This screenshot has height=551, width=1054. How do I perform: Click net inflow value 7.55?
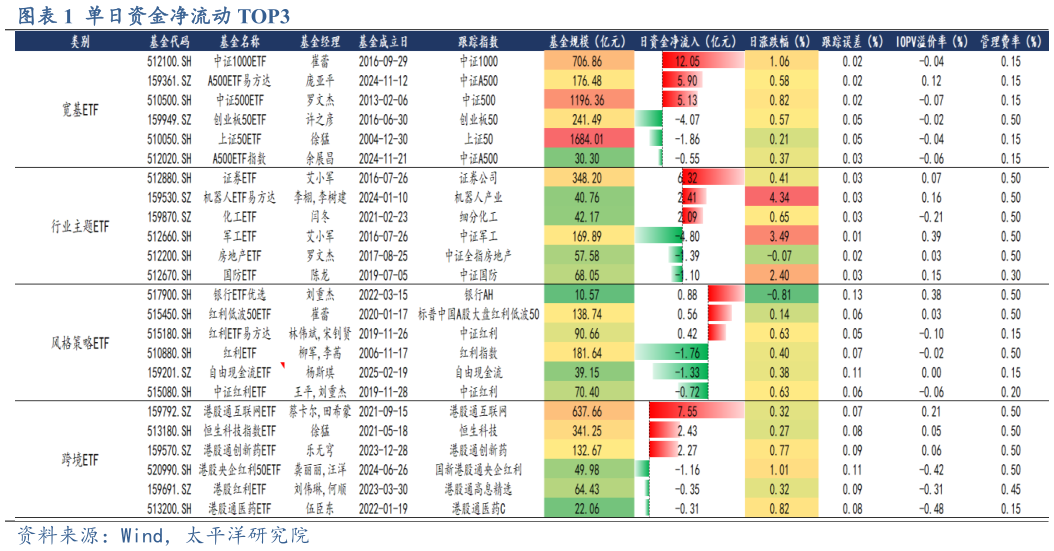(688, 412)
